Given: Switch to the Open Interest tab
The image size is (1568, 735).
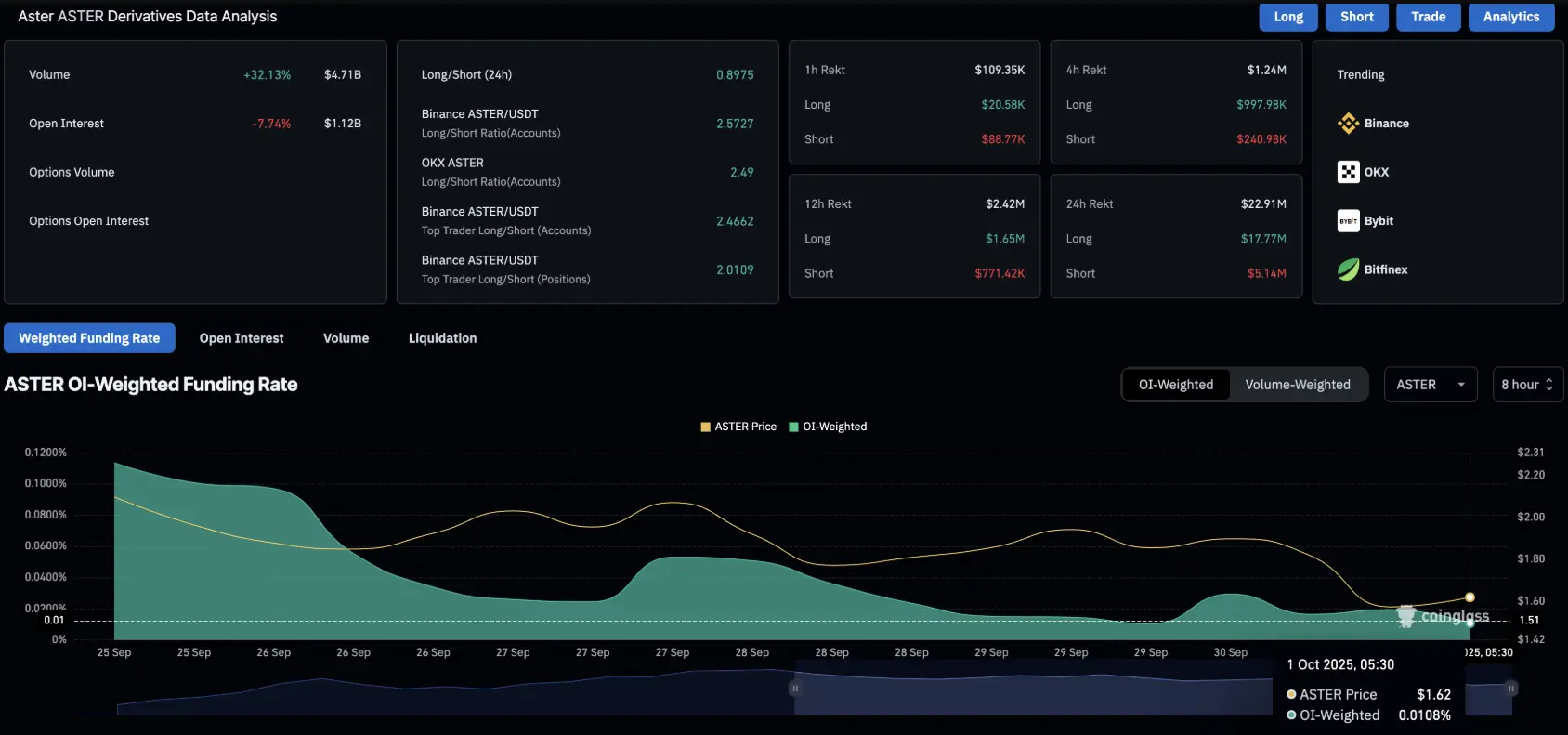Looking at the screenshot, I should click(x=242, y=338).
